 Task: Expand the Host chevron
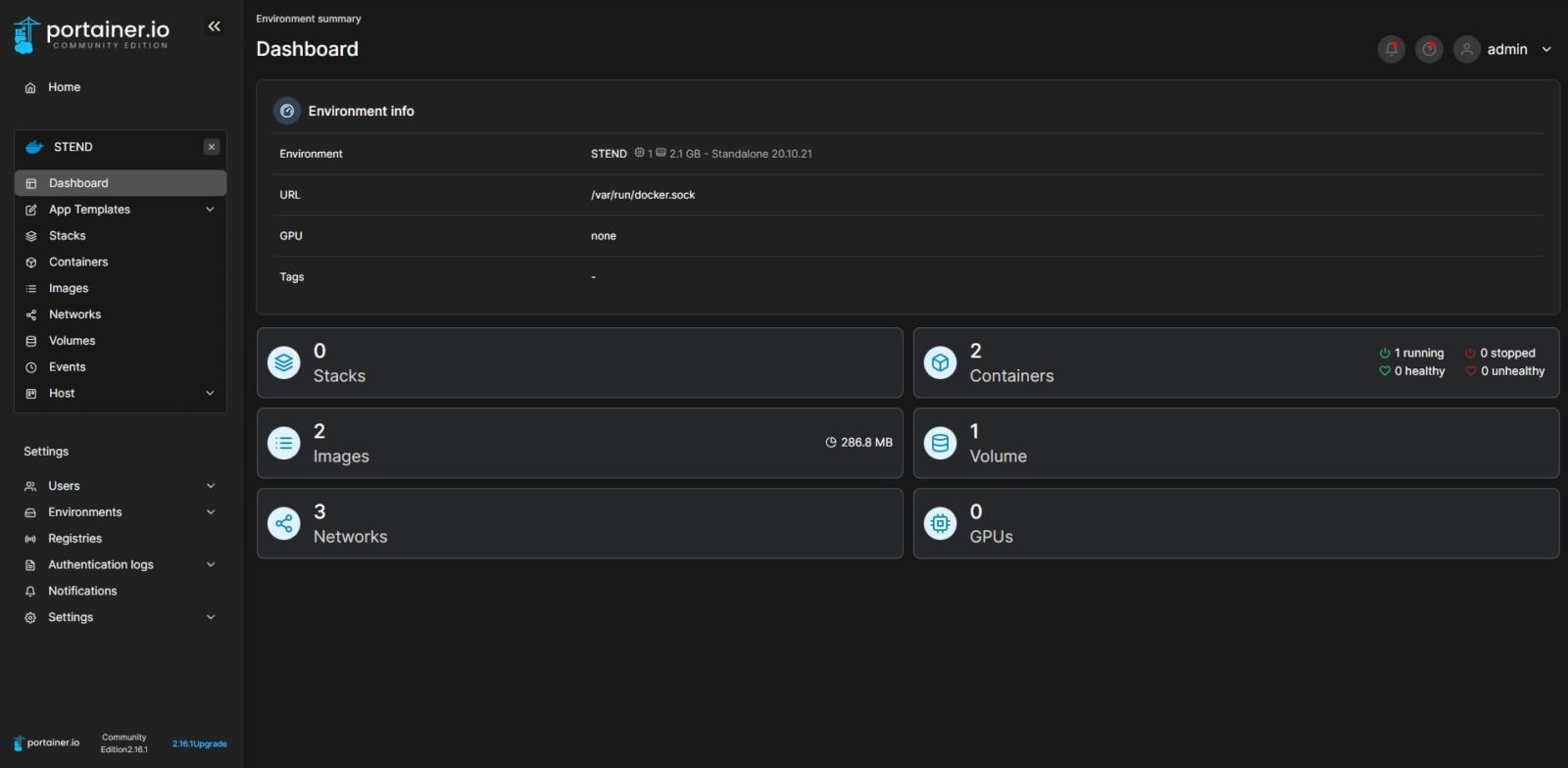coord(210,394)
